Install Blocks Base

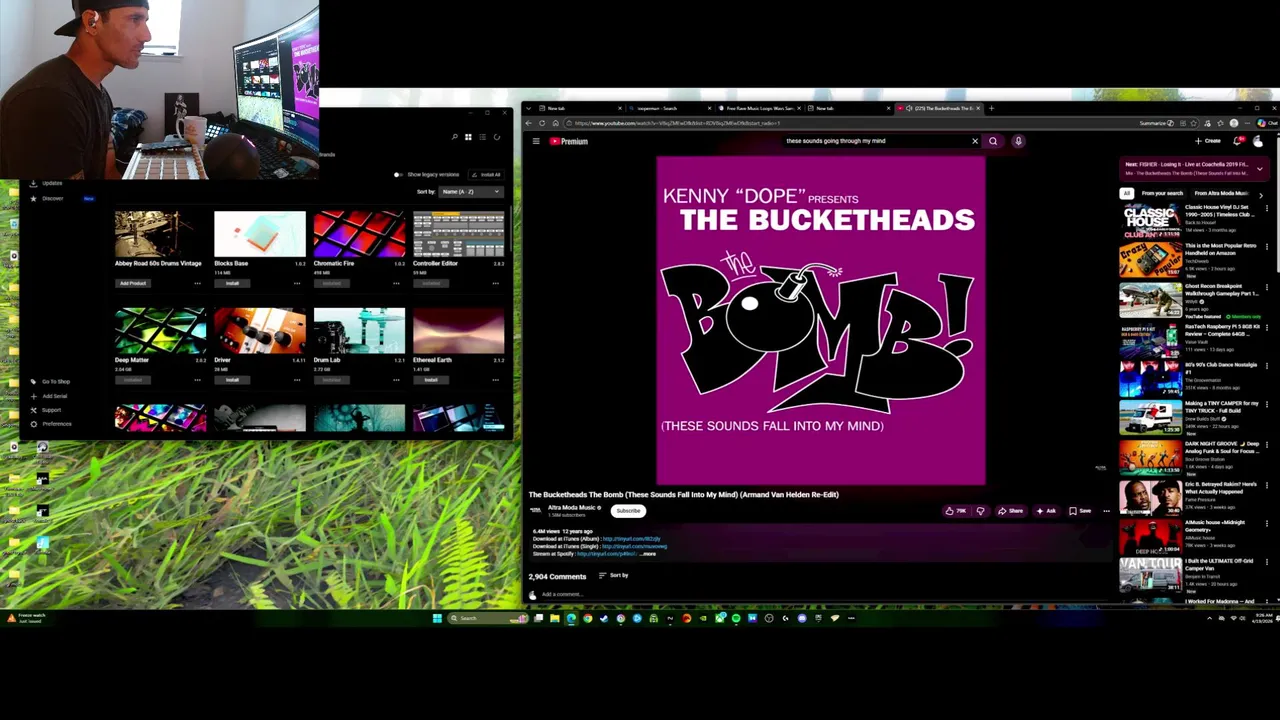click(x=232, y=283)
